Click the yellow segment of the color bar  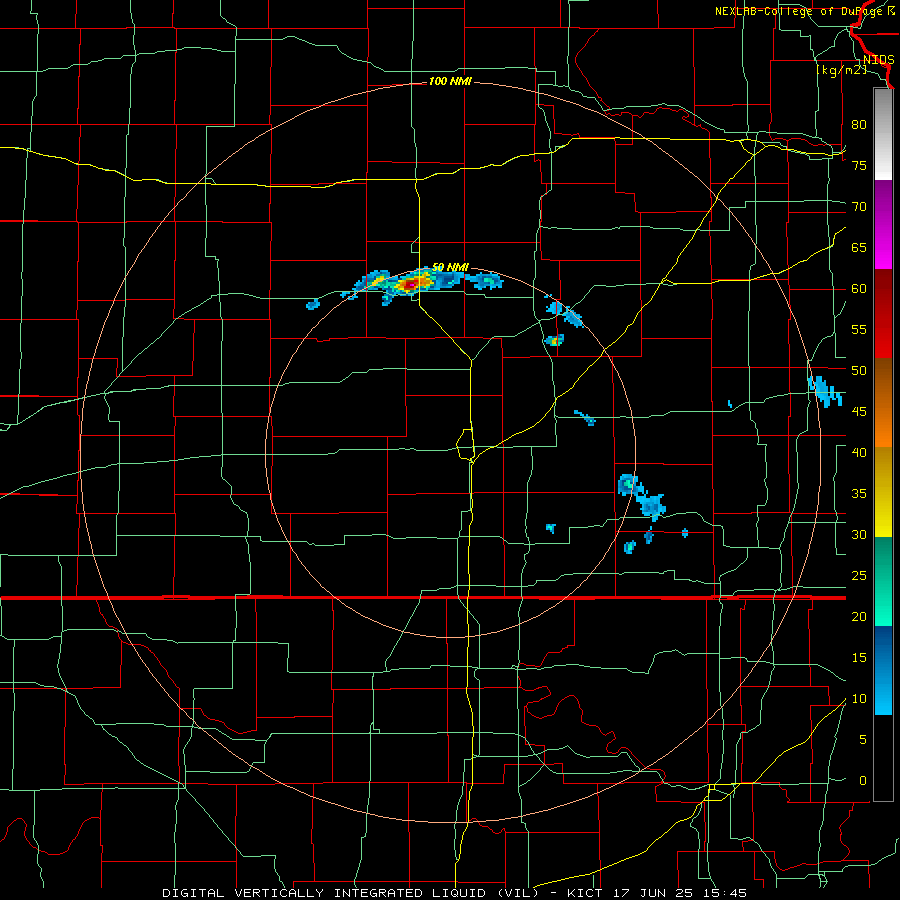[x=883, y=492]
